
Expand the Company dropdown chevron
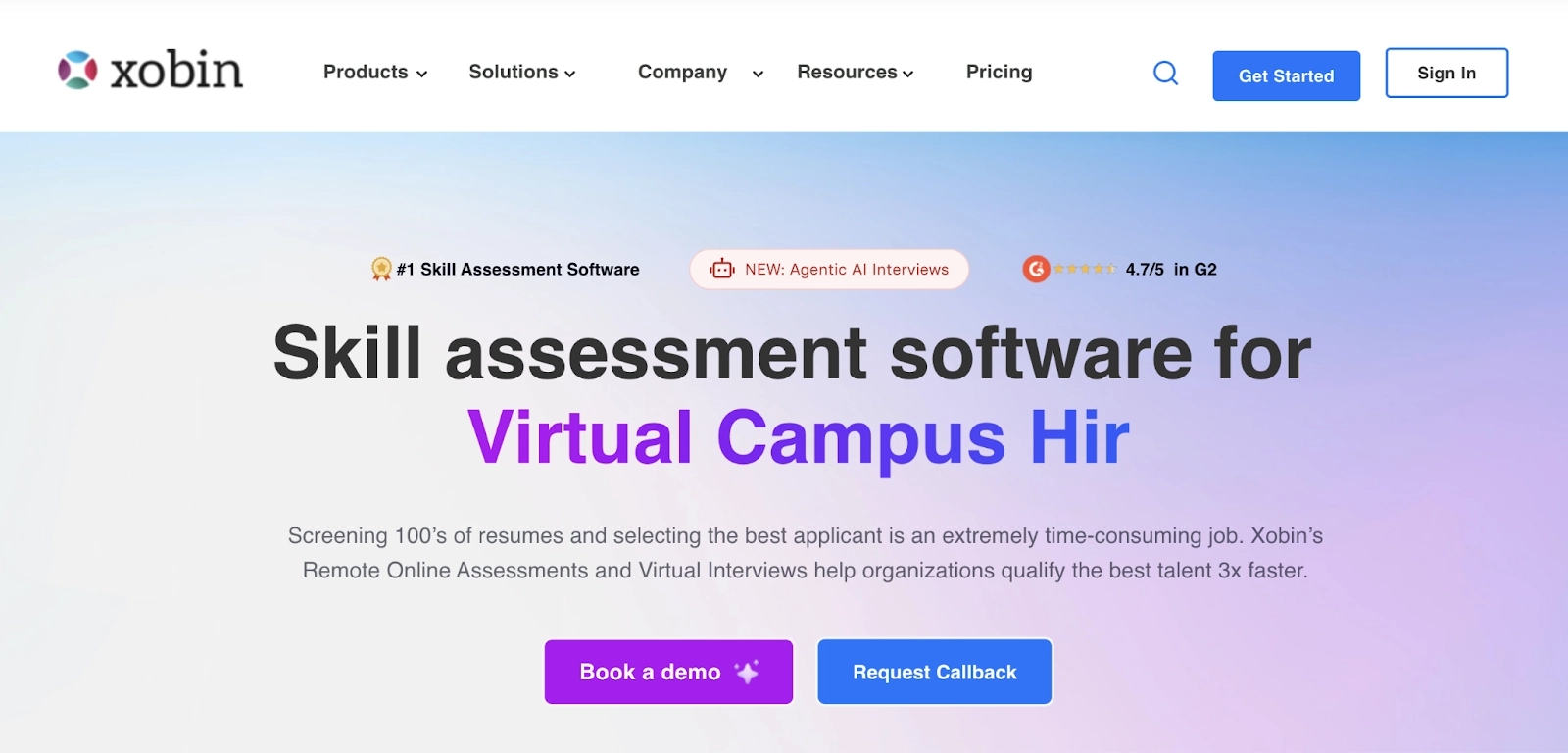(758, 74)
